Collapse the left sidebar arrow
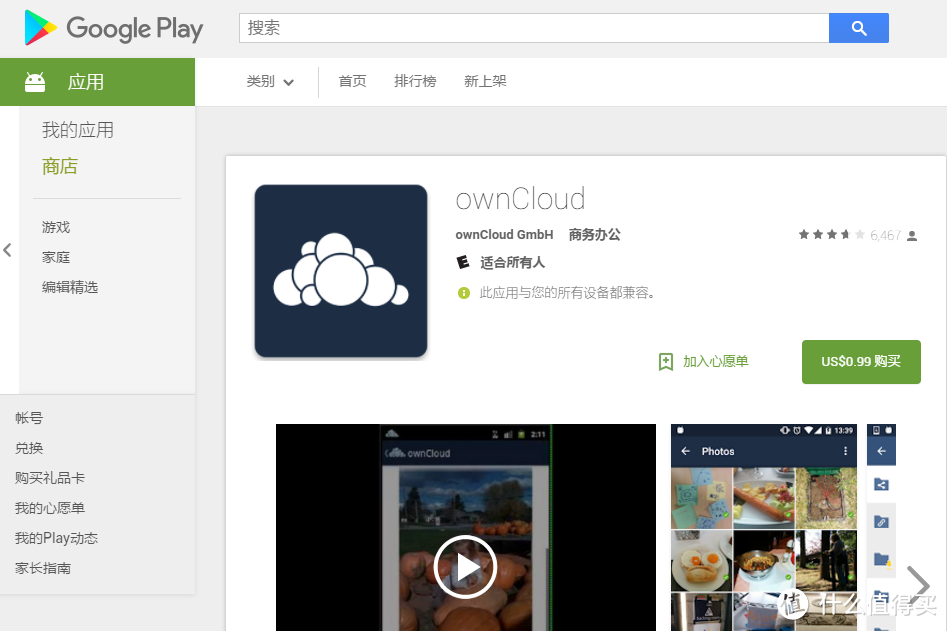The image size is (947, 631). click(7, 250)
